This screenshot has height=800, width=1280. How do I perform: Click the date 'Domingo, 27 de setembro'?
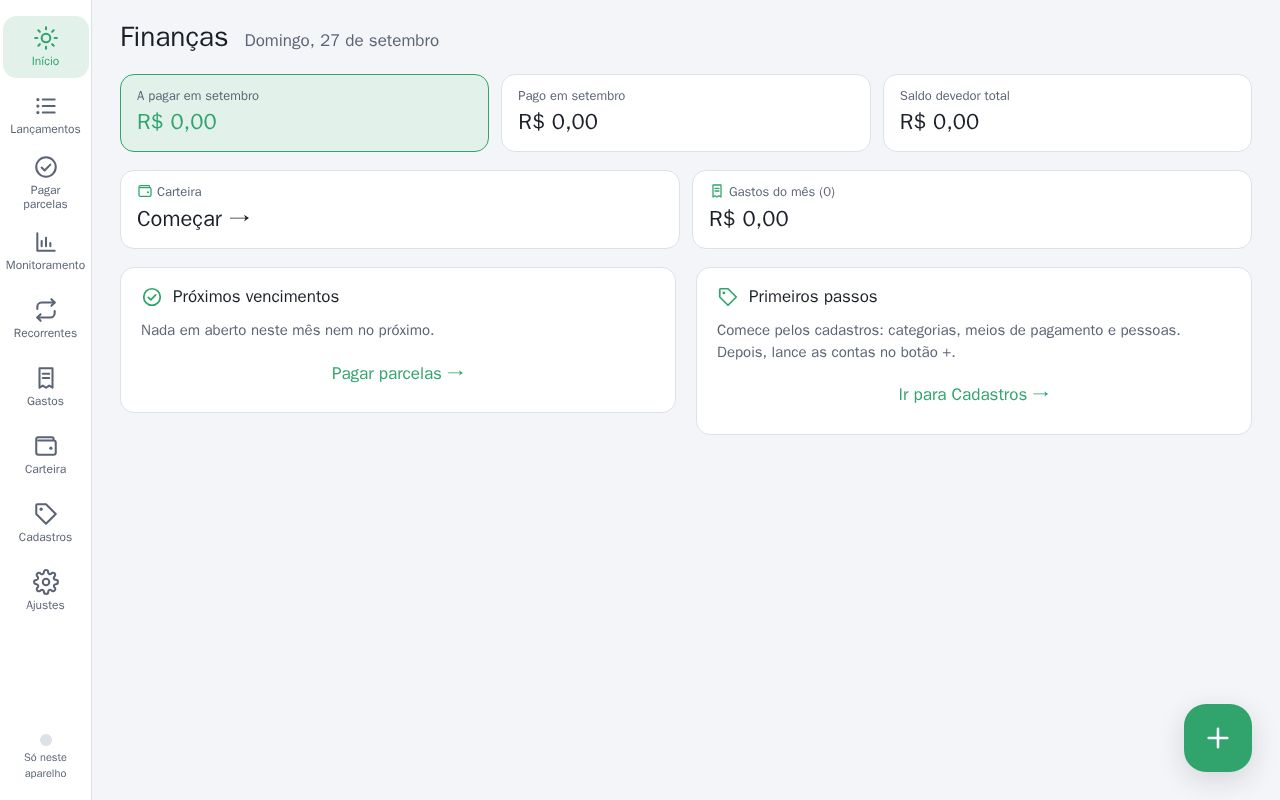click(x=342, y=41)
